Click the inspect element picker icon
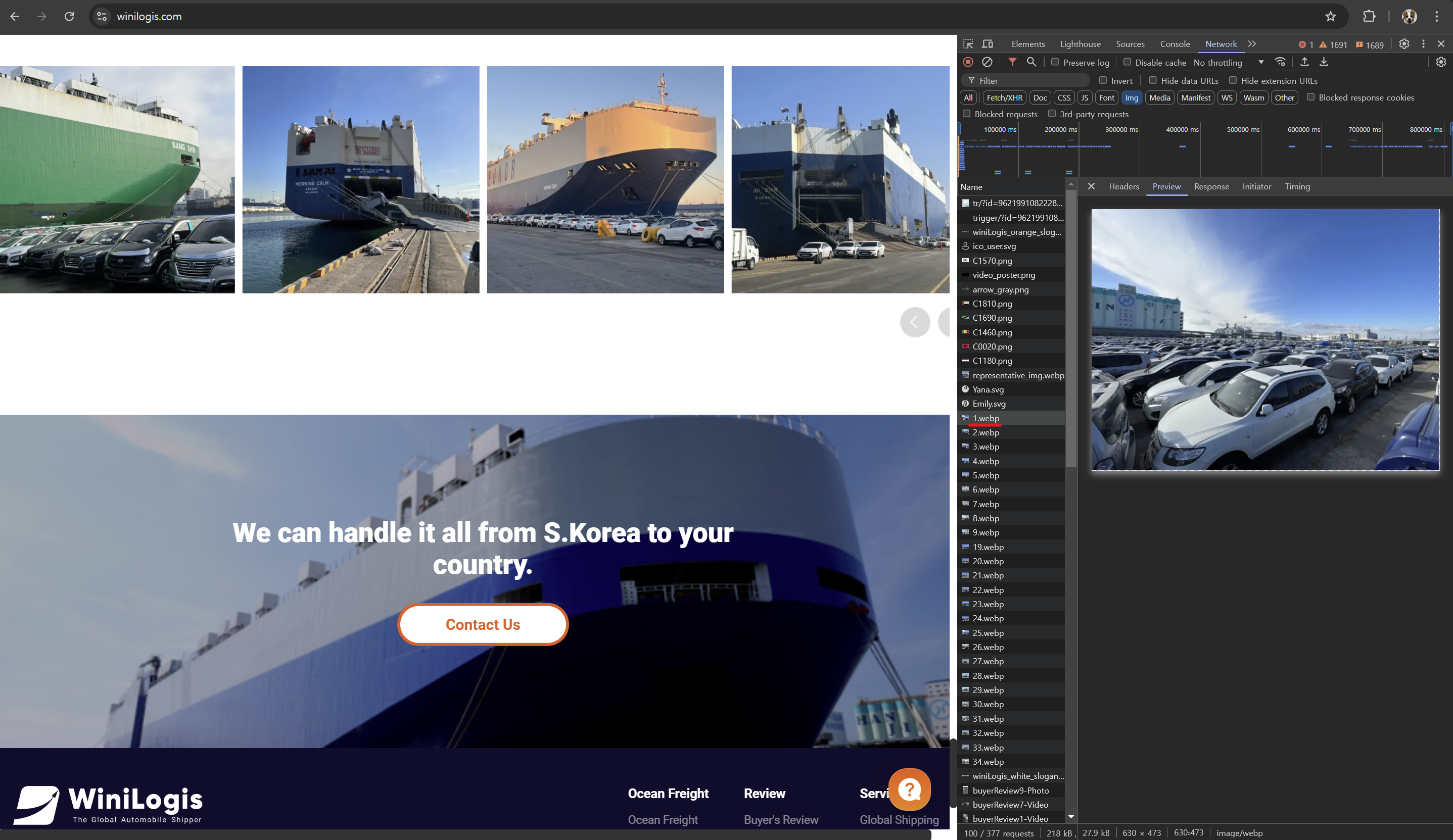This screenshot has width=1453, height=840. tap(968, 44)
